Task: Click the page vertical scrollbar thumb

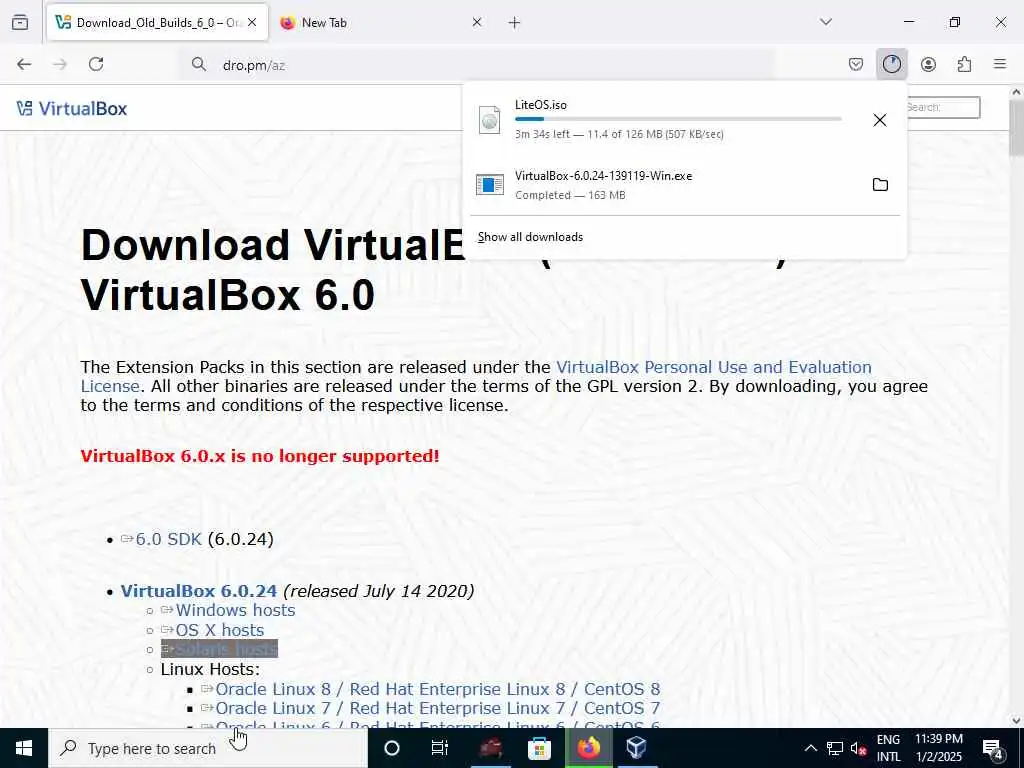Action: 1016,127
